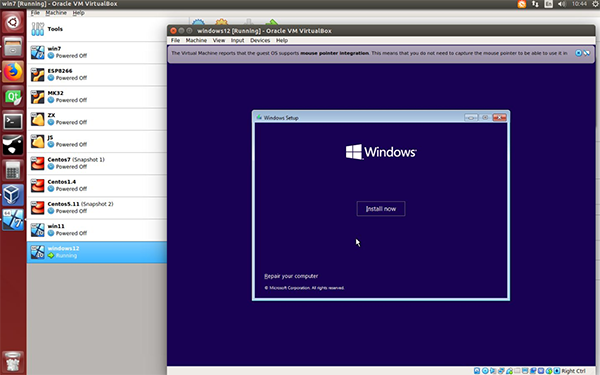Click the Install now button
Image resolution: width=600 pixels, height=375 pixels.
(x=381, y=209)
